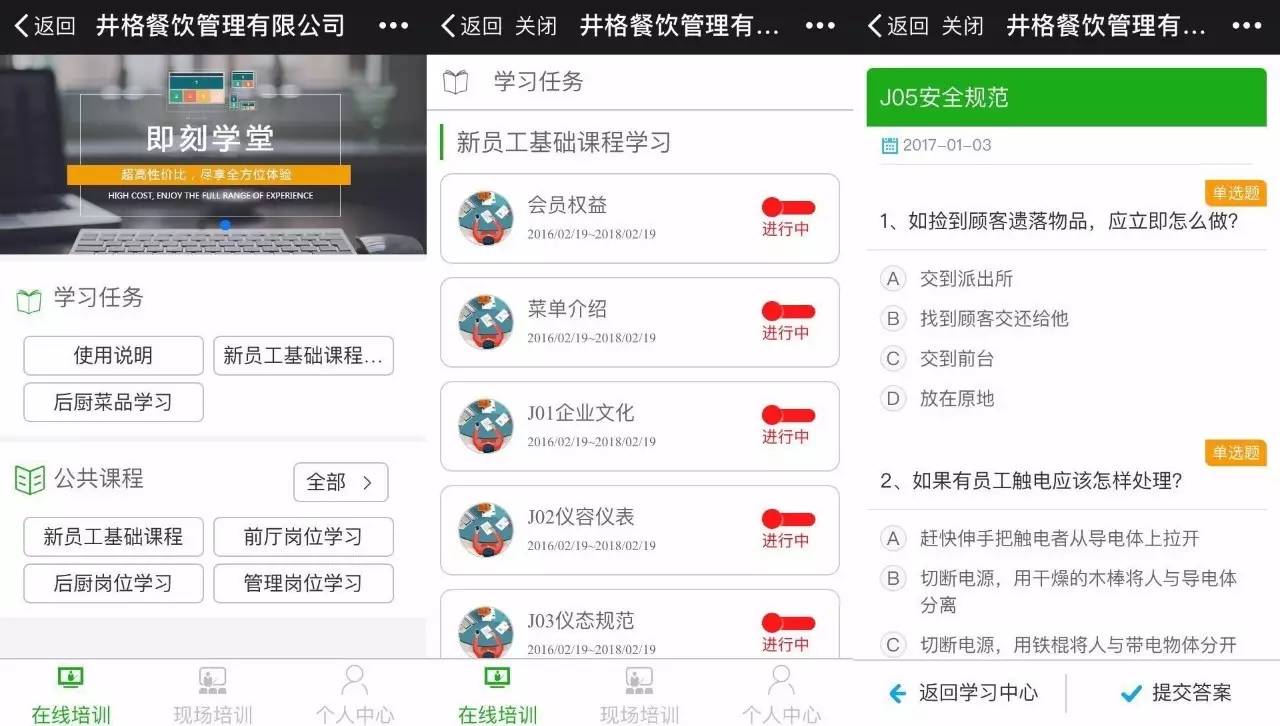Viewport: 1280px width, 726px height.
Task: Open 前厅岗位学习 course button
Action: (303, 537)
